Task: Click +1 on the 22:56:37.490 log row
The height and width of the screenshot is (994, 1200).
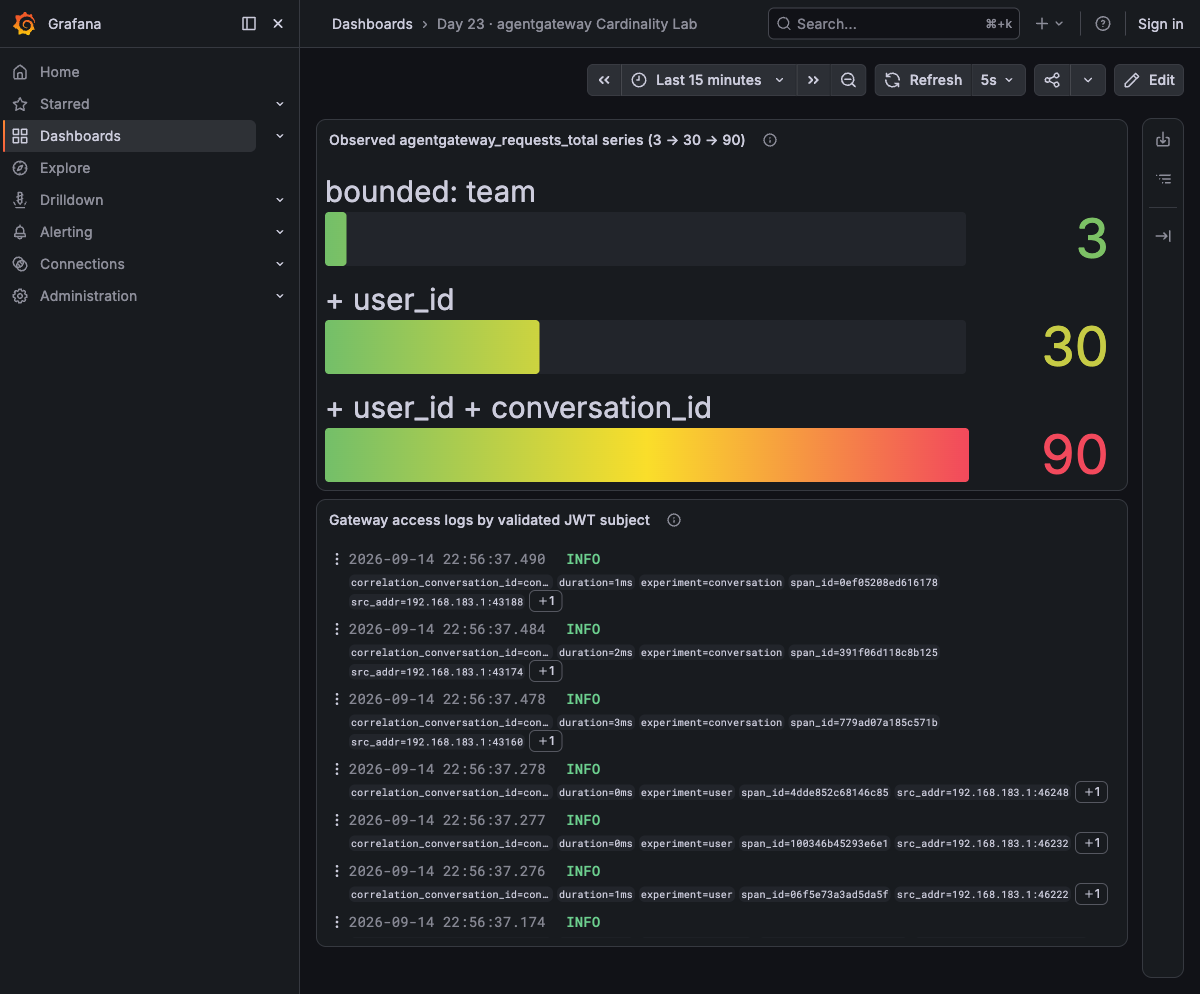Action: pyautogui.click(x=546, y=601)
